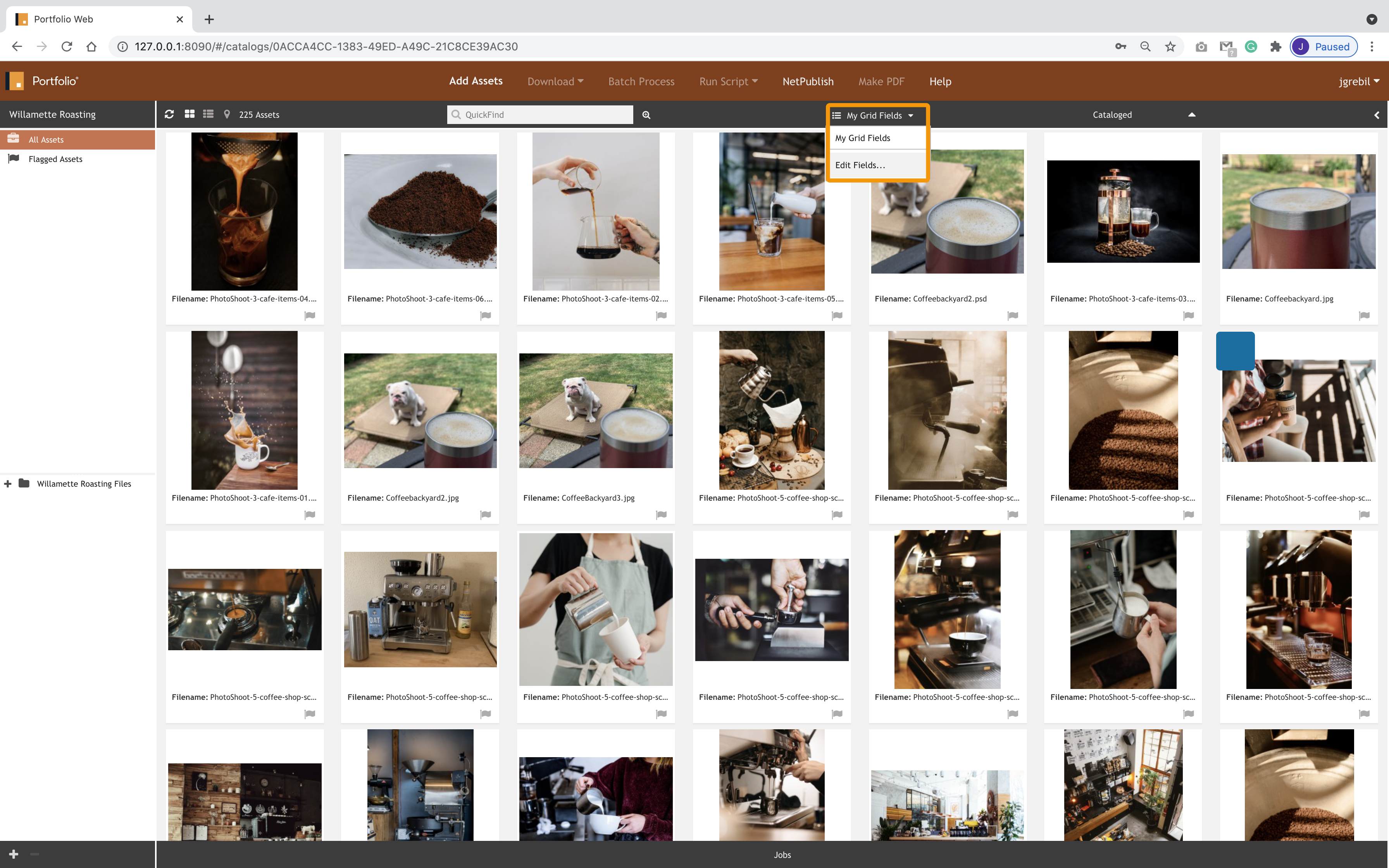Click the saved passwords key icon
This screenshot has width=1389, height=868.
point(1120,46)
